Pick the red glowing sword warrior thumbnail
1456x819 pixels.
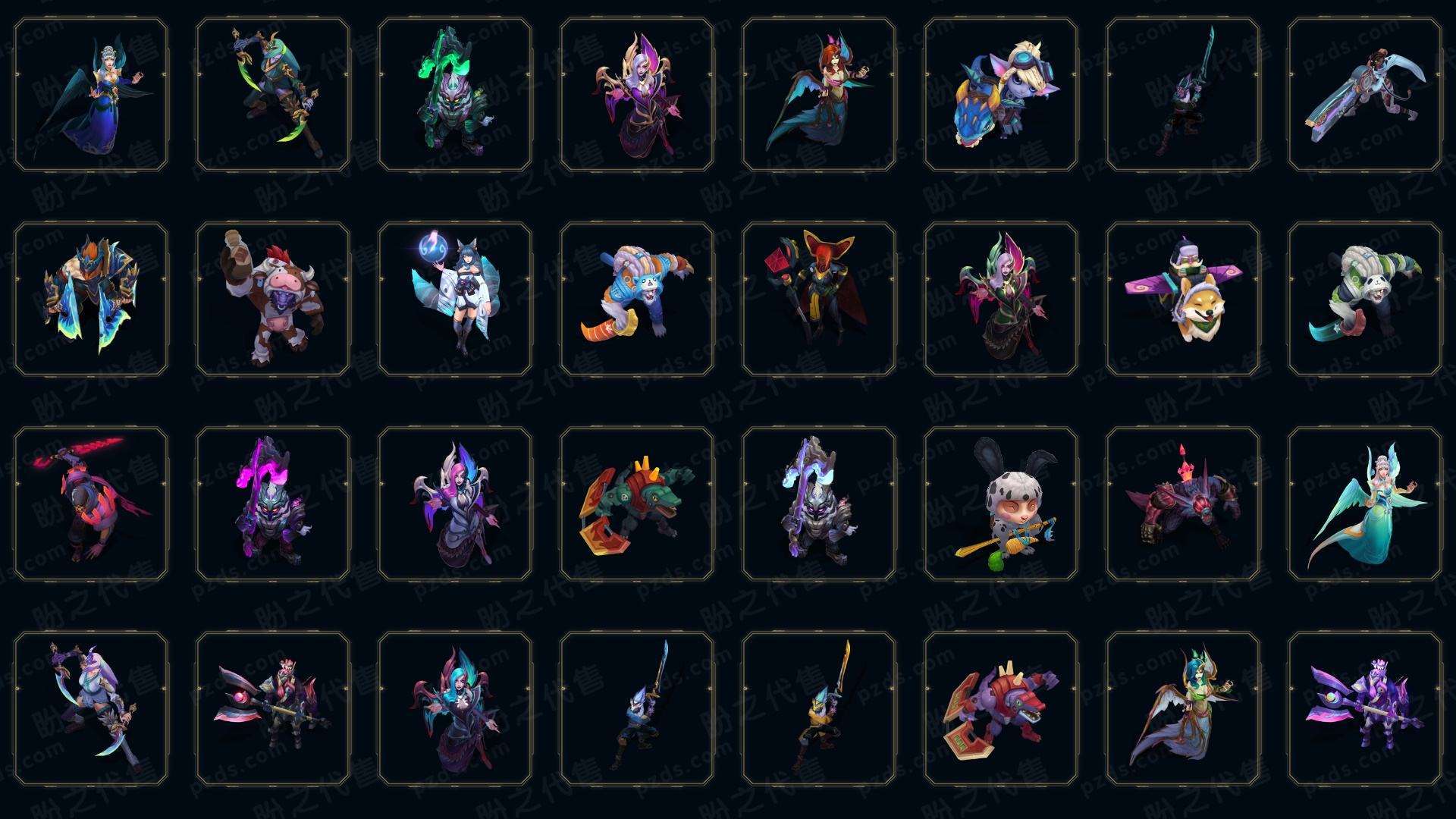pyautogui.click(x=91, y=504)
